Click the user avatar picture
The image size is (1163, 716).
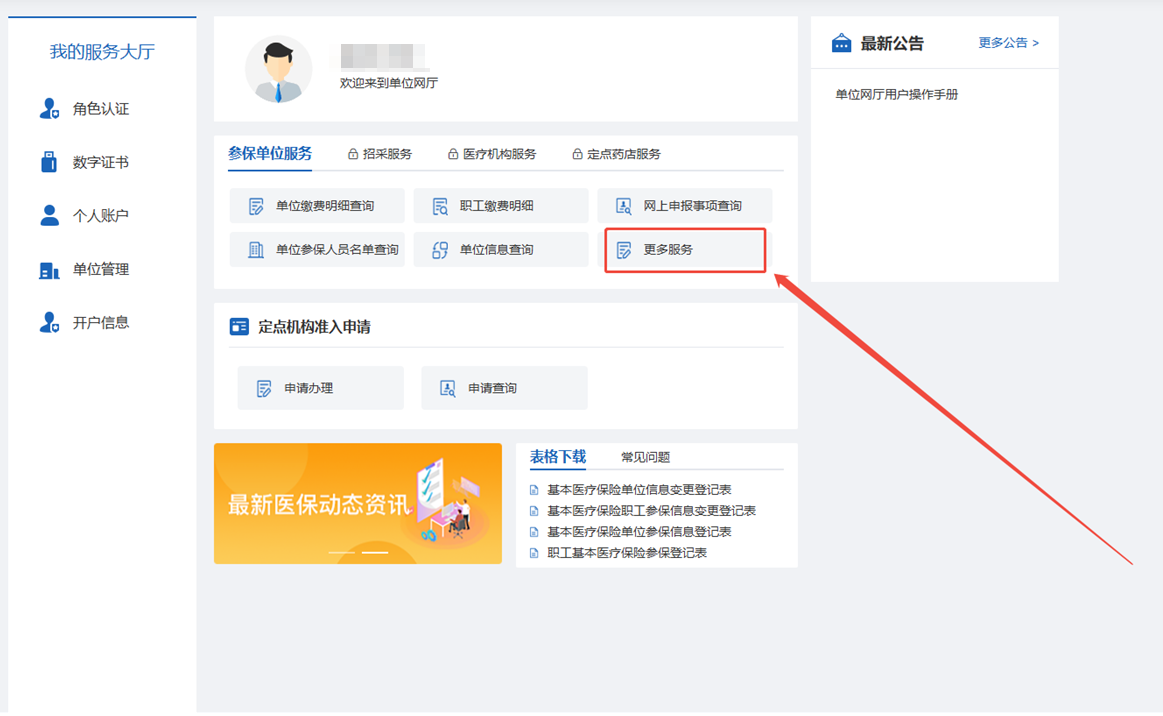click(x=278, y=70)
